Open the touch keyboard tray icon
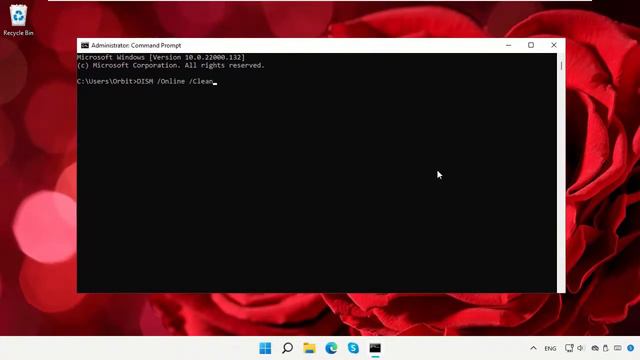 (618, 348)
